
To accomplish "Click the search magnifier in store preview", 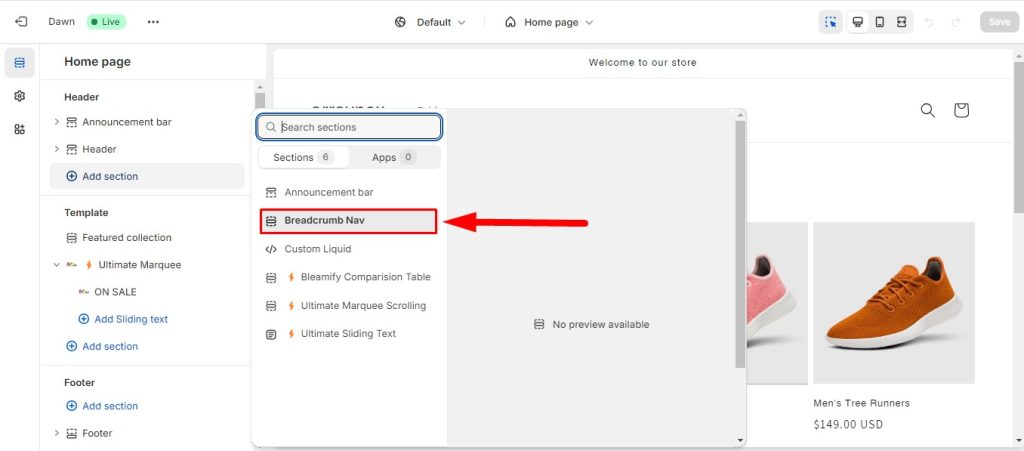I will [927, 110].
